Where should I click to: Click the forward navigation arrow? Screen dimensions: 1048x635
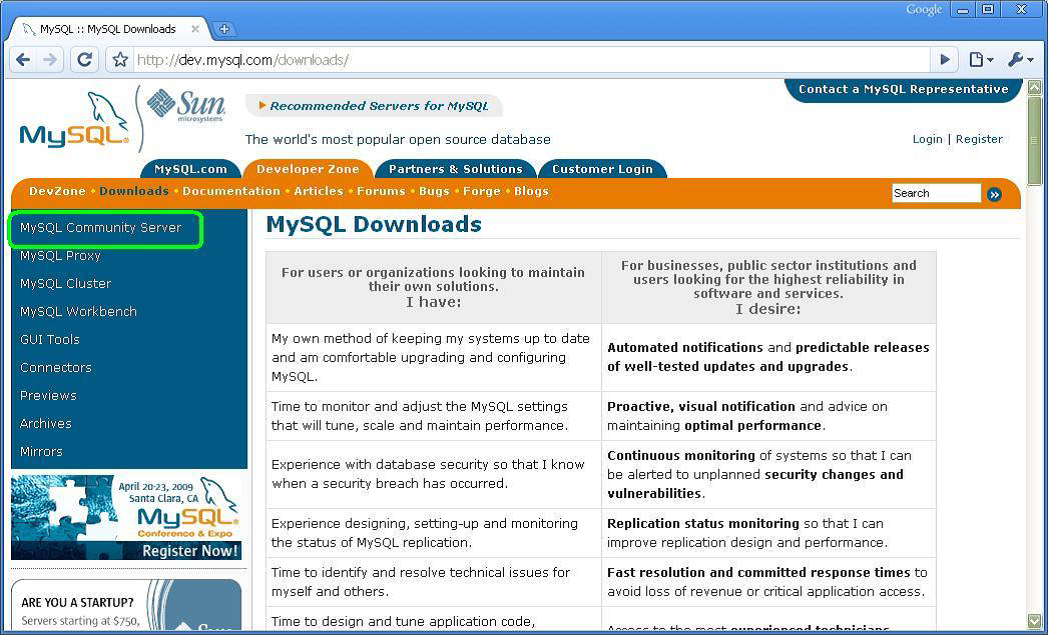coord(52,59)
